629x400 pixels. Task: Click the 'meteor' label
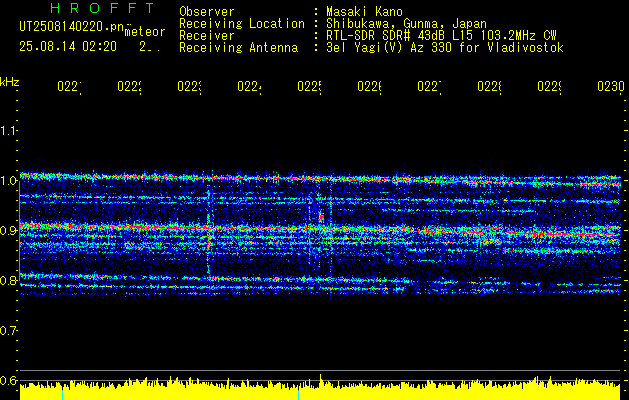(145, 32)
